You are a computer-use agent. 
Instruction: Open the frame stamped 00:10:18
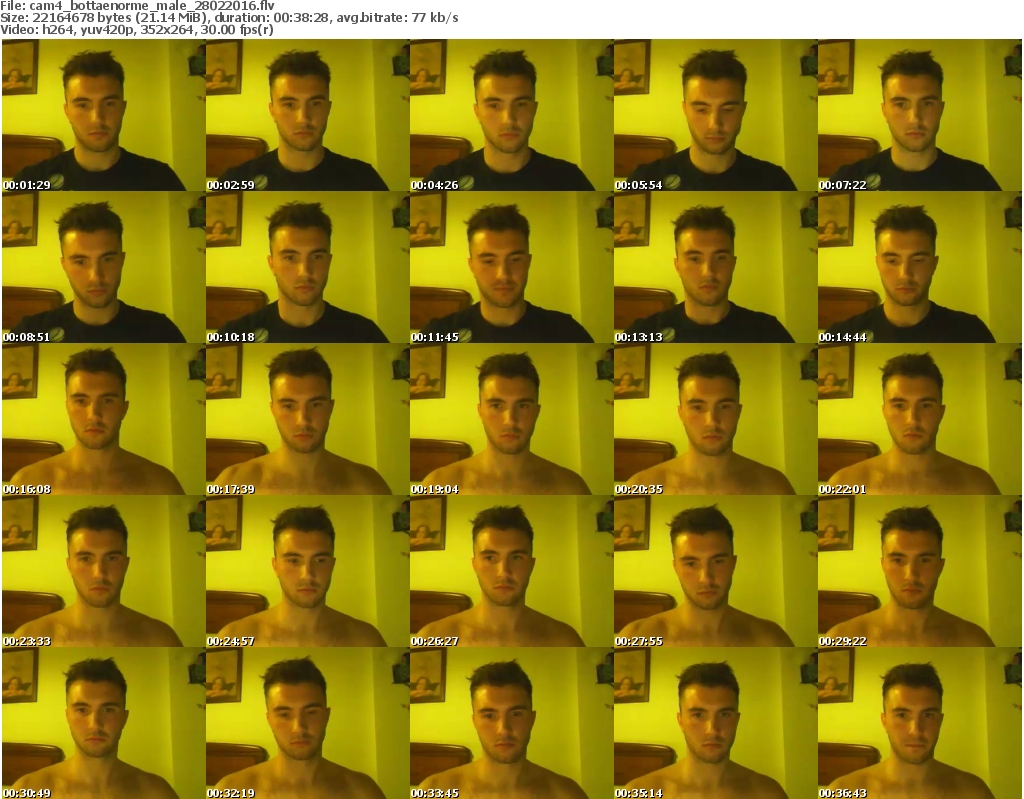308,267
